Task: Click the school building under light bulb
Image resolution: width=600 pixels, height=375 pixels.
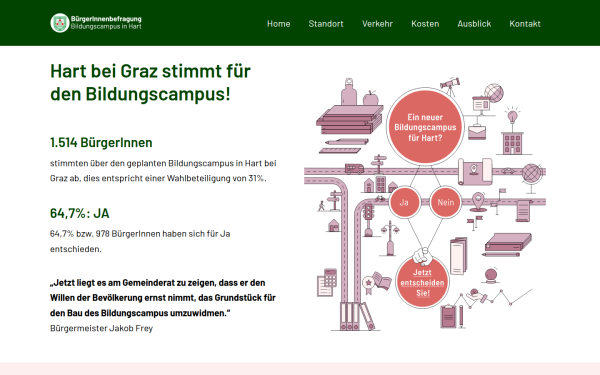Action: (512, 143)
